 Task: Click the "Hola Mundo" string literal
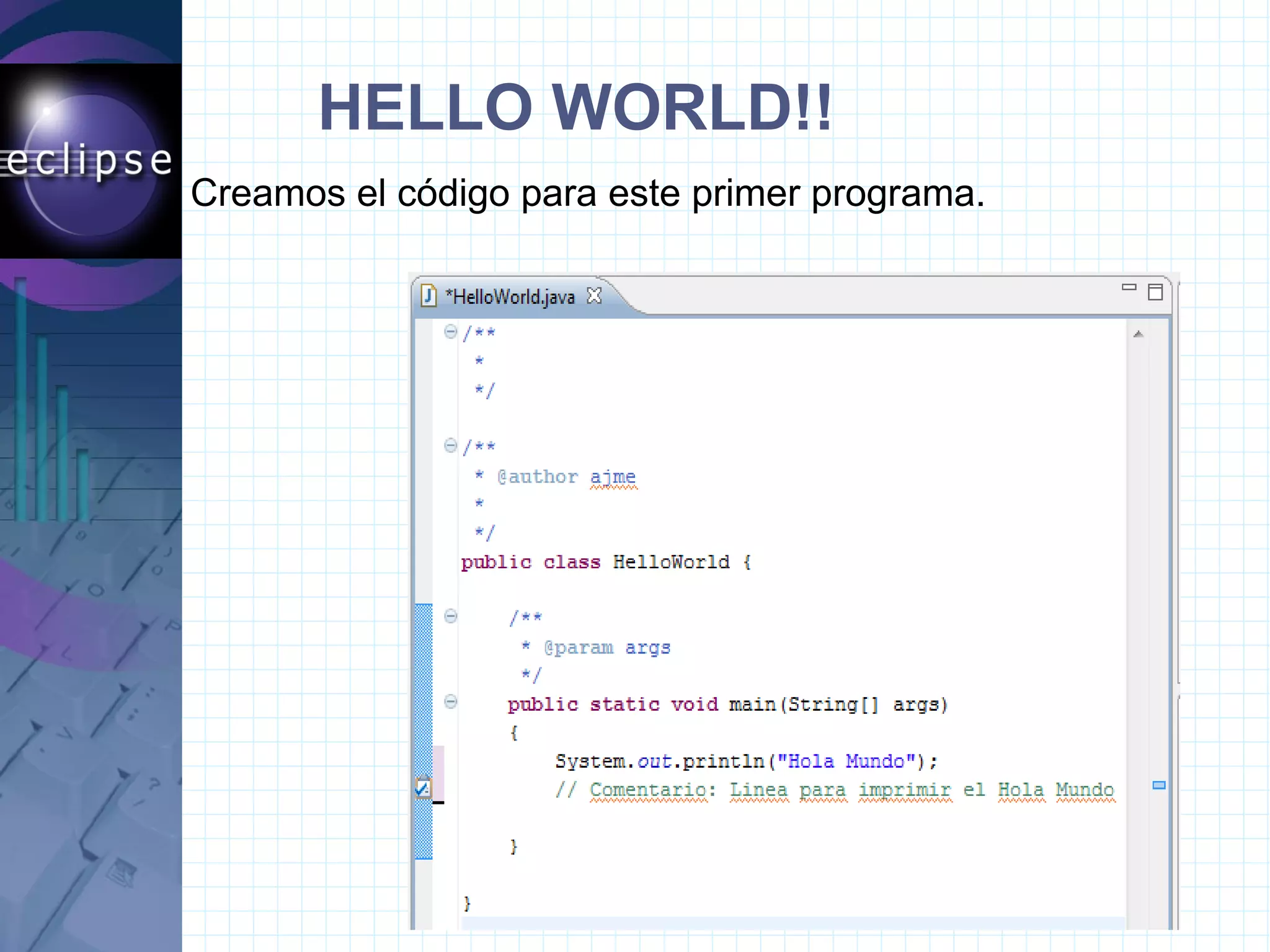pyautogui.click(x=846, y=761)
